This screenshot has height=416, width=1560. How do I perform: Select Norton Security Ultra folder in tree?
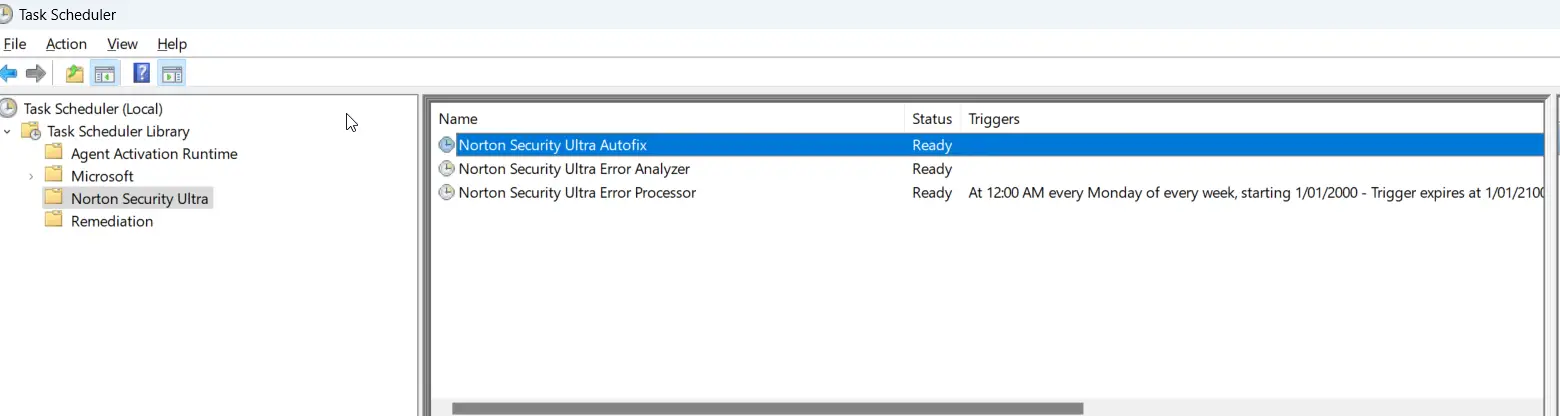pos(140,198)
